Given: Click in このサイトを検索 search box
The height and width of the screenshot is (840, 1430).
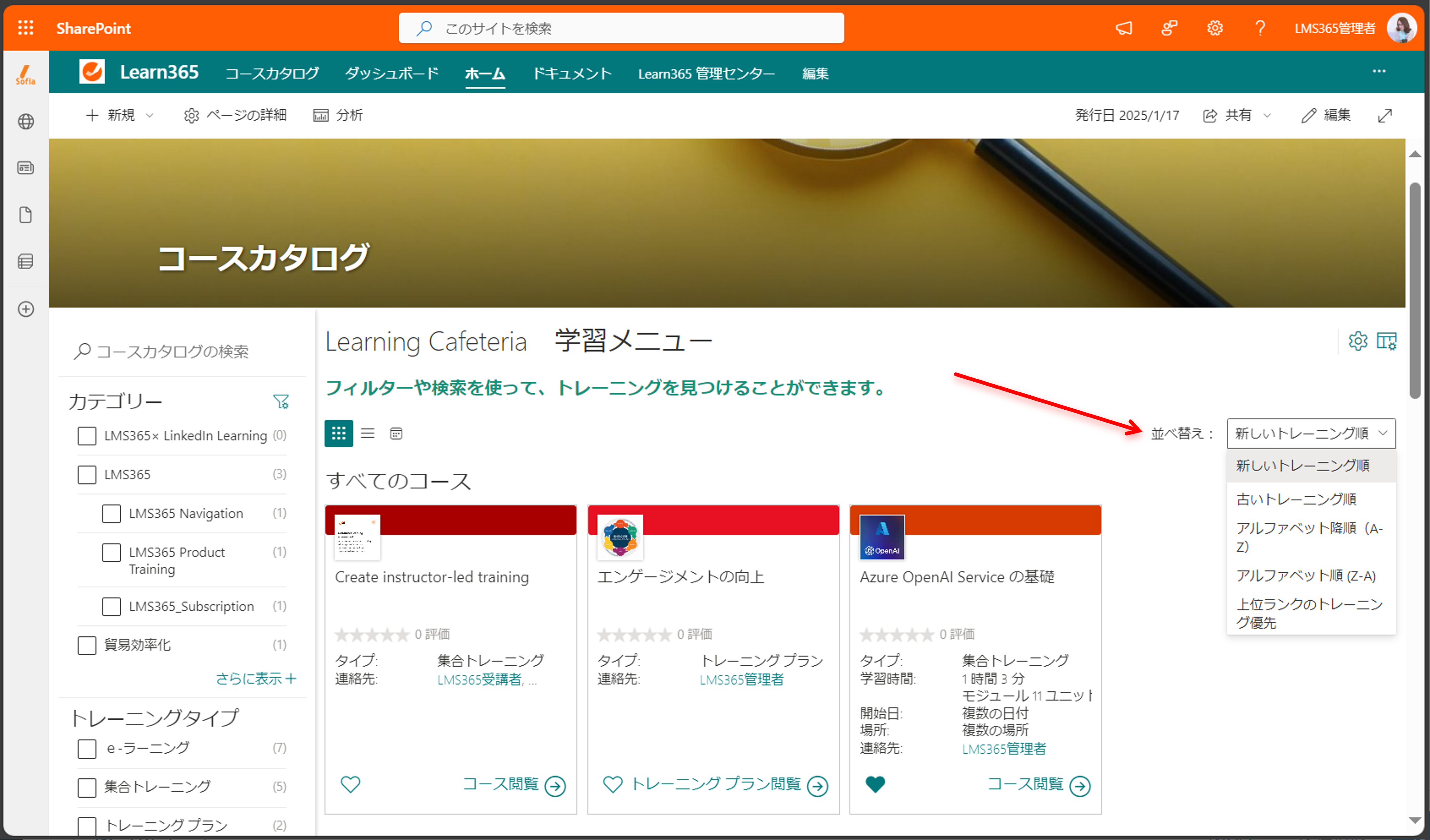Looking at the screenshot, I should pos(621,28).
